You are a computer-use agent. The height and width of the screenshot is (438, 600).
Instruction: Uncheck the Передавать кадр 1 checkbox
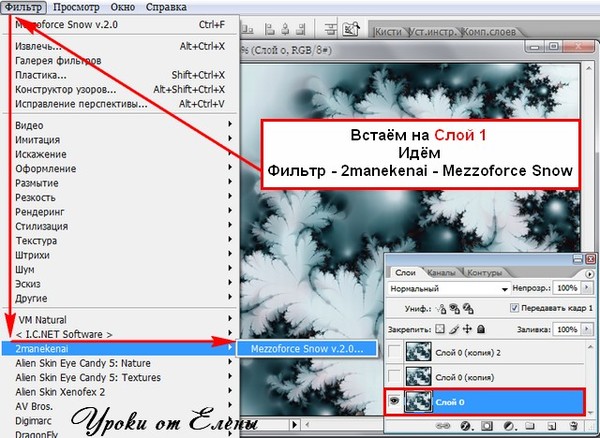[x=515, y=308]
